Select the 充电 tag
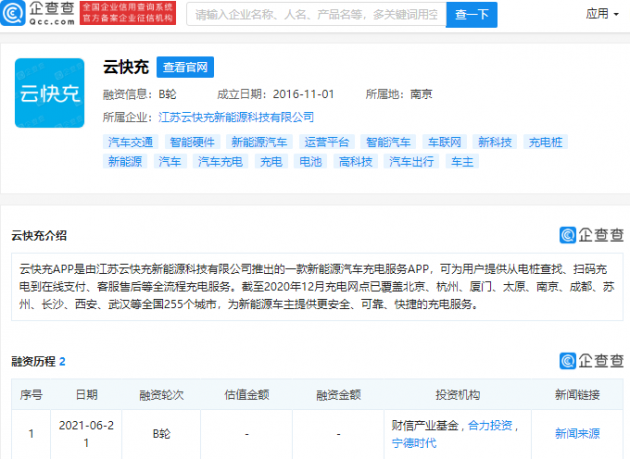This screenshot has height=459, width=630. (271, 162)
